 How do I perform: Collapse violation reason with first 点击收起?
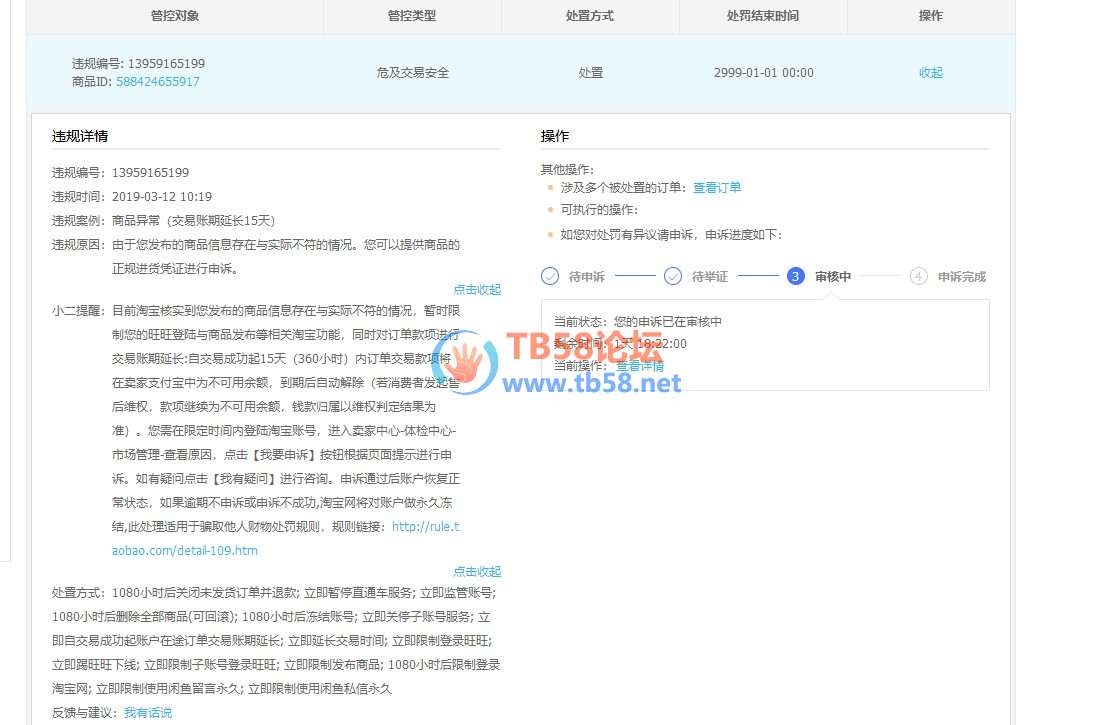[477, 289]
